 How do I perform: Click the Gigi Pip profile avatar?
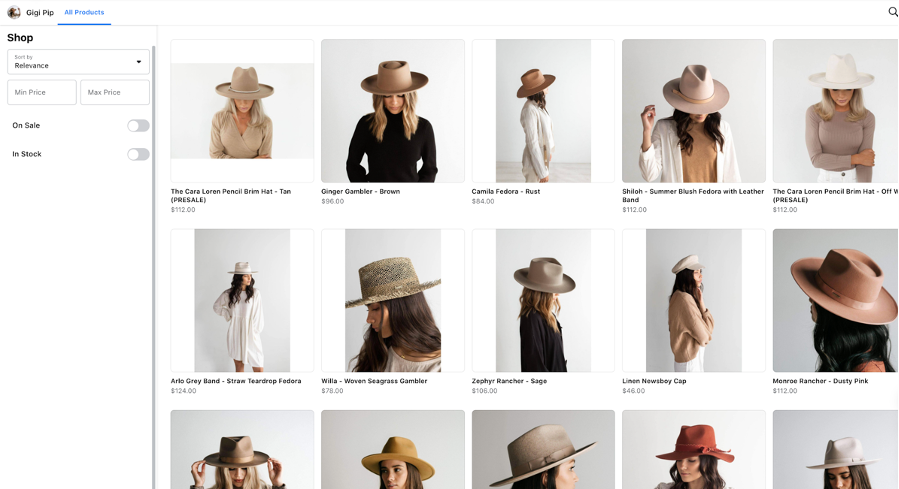[14, 12]
